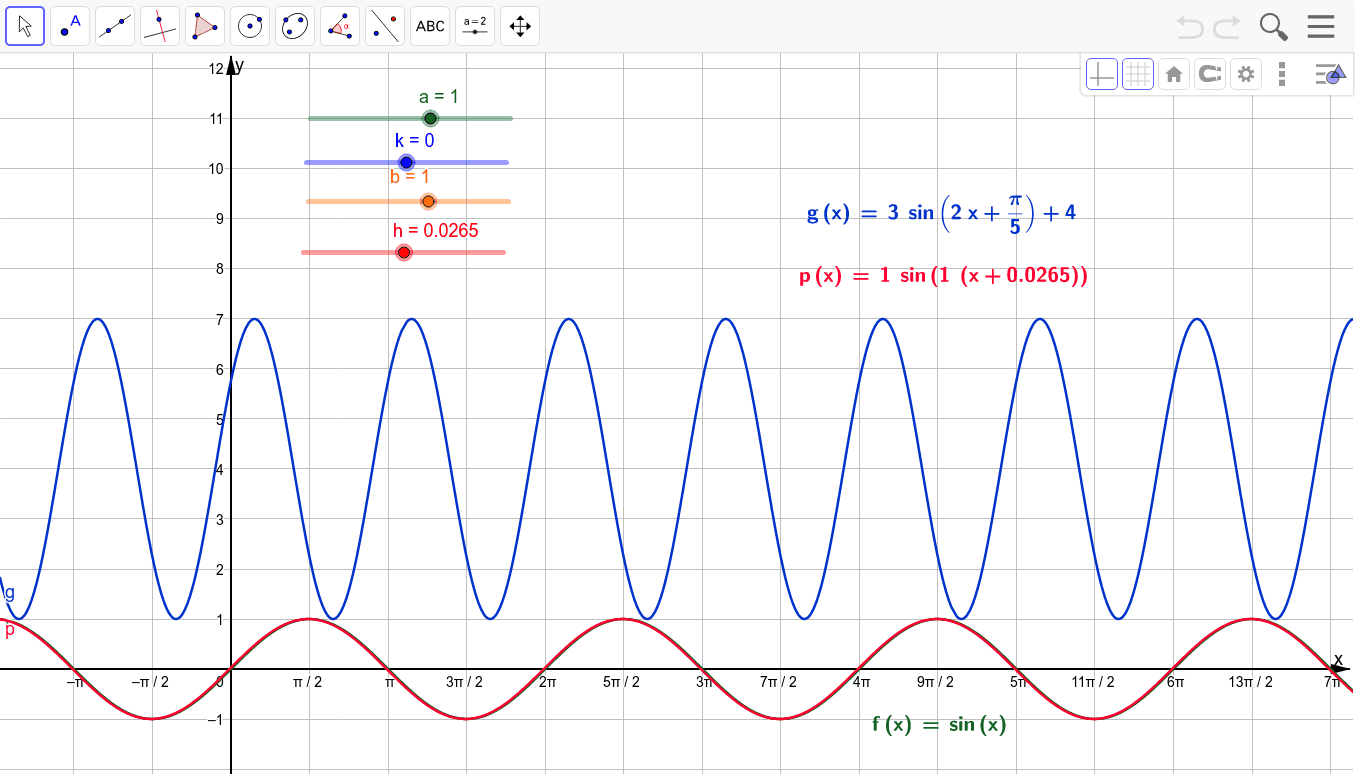
Task: Reset view with home button
Action: tap(1174, 74)
